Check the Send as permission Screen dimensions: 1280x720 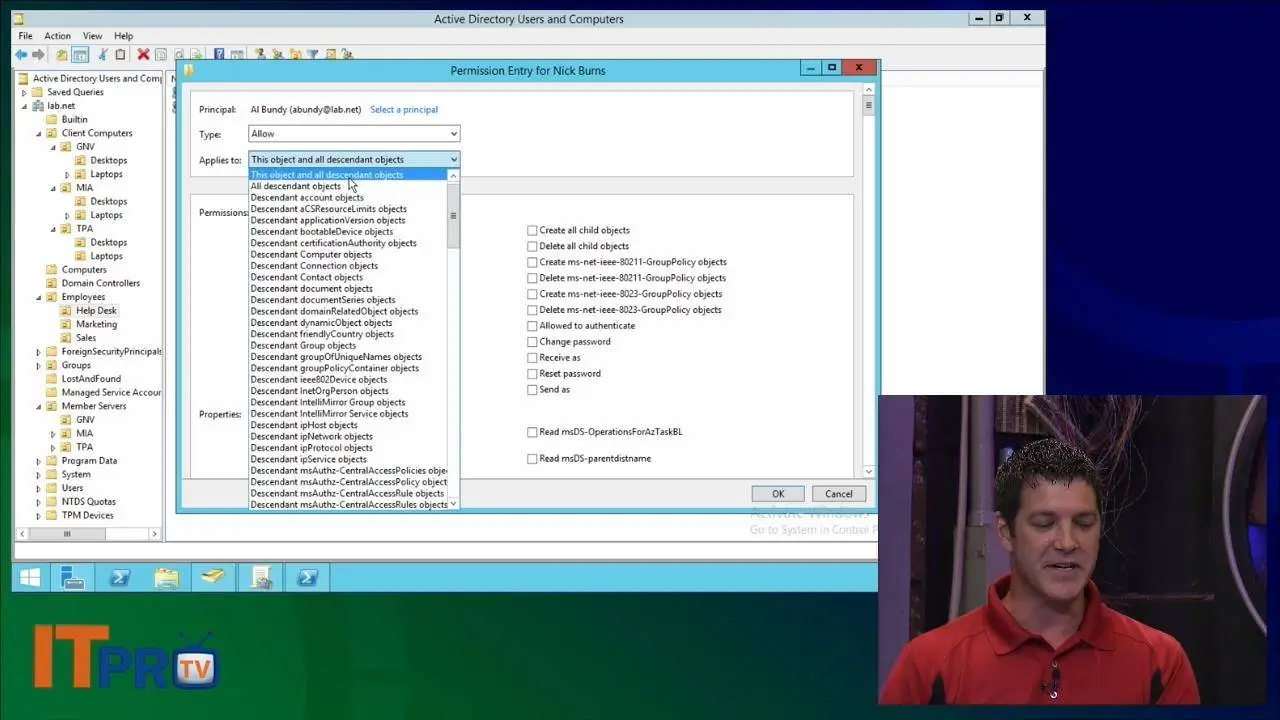pyautogui.click(x=532, y=390)
